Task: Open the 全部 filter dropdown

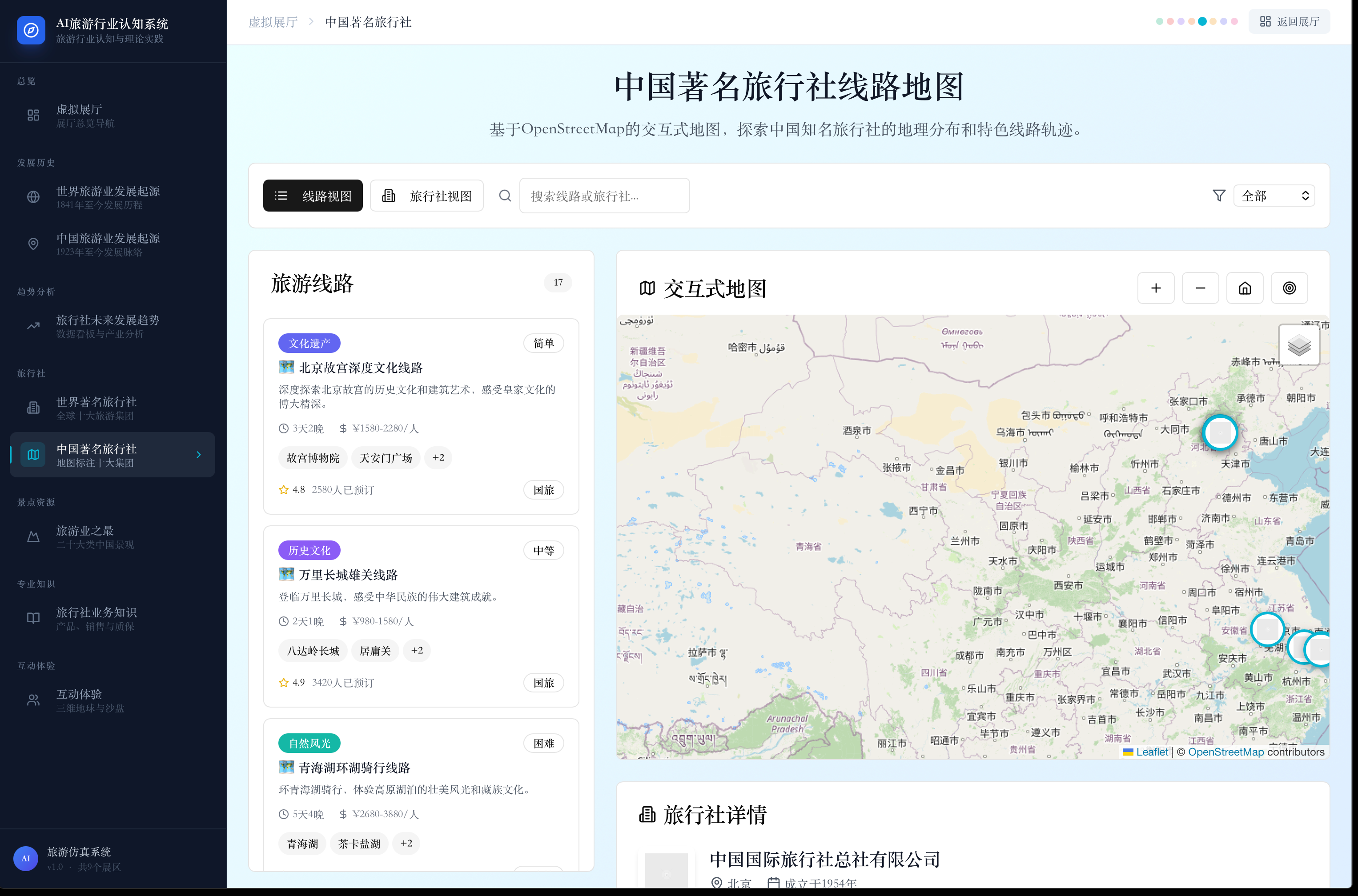Action: pos(1274,196)
